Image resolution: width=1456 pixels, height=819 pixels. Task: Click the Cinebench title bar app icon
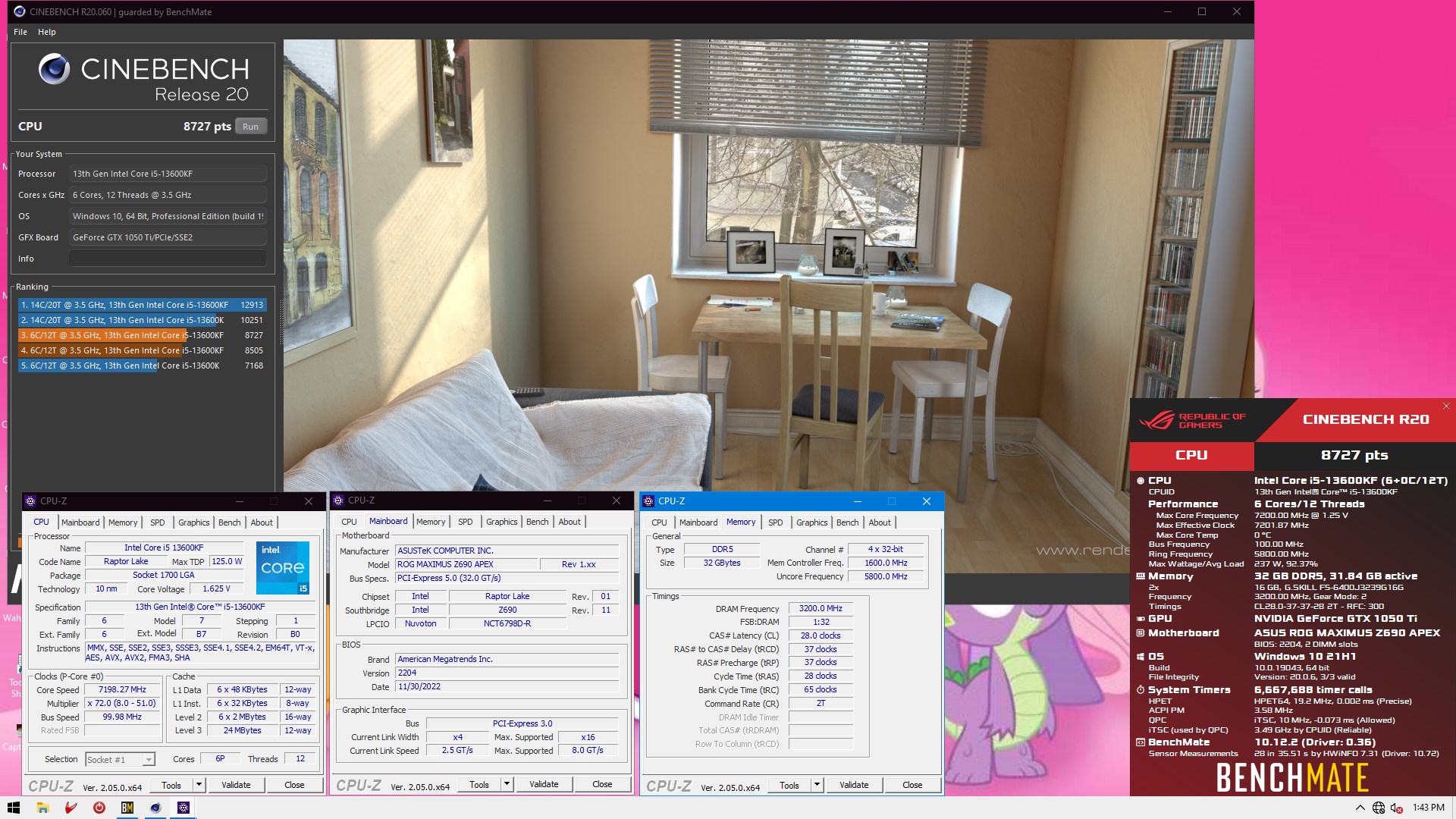pos(19,11)
